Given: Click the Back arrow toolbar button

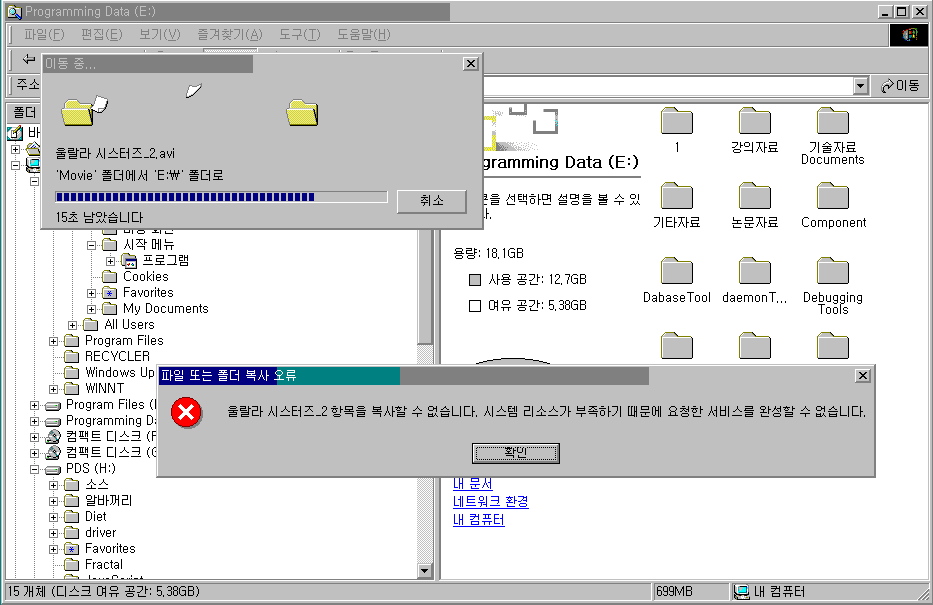Looking at the screenshot, I should (x=28, y=60).
